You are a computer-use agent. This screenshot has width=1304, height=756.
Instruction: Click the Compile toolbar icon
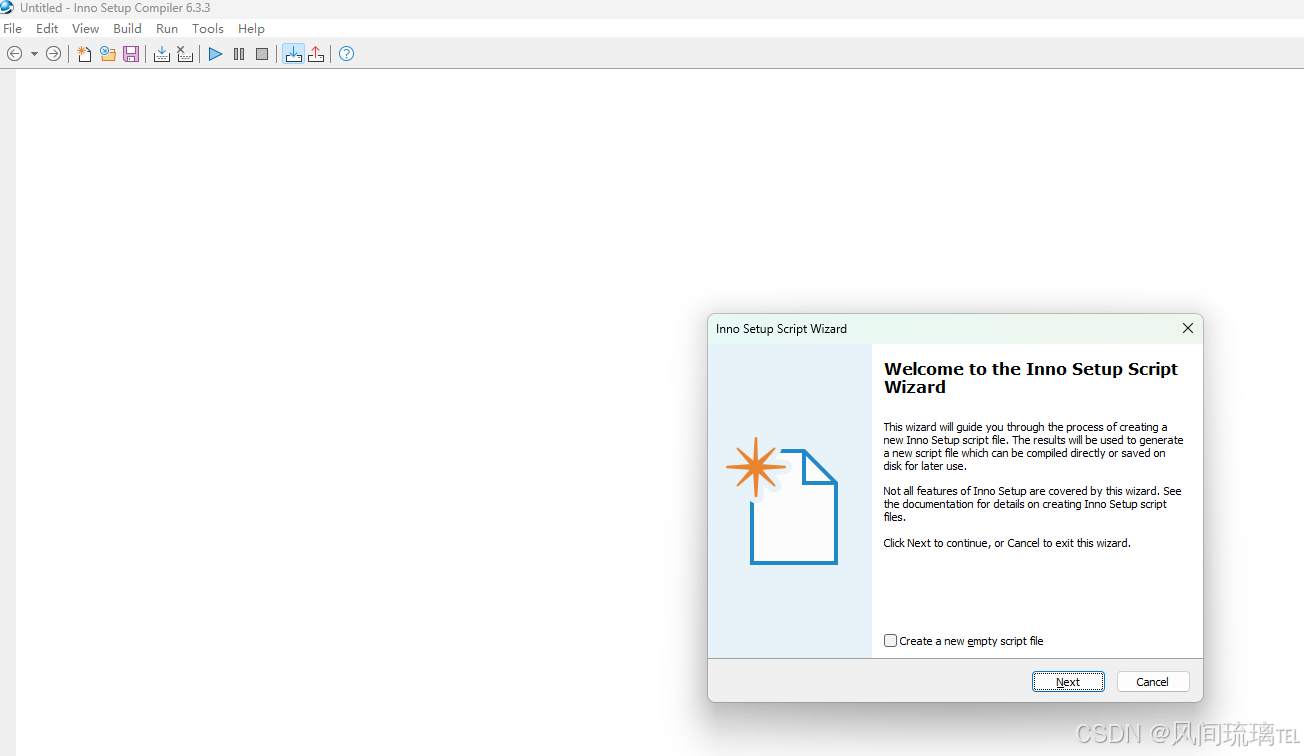click(x=162, y=54)
